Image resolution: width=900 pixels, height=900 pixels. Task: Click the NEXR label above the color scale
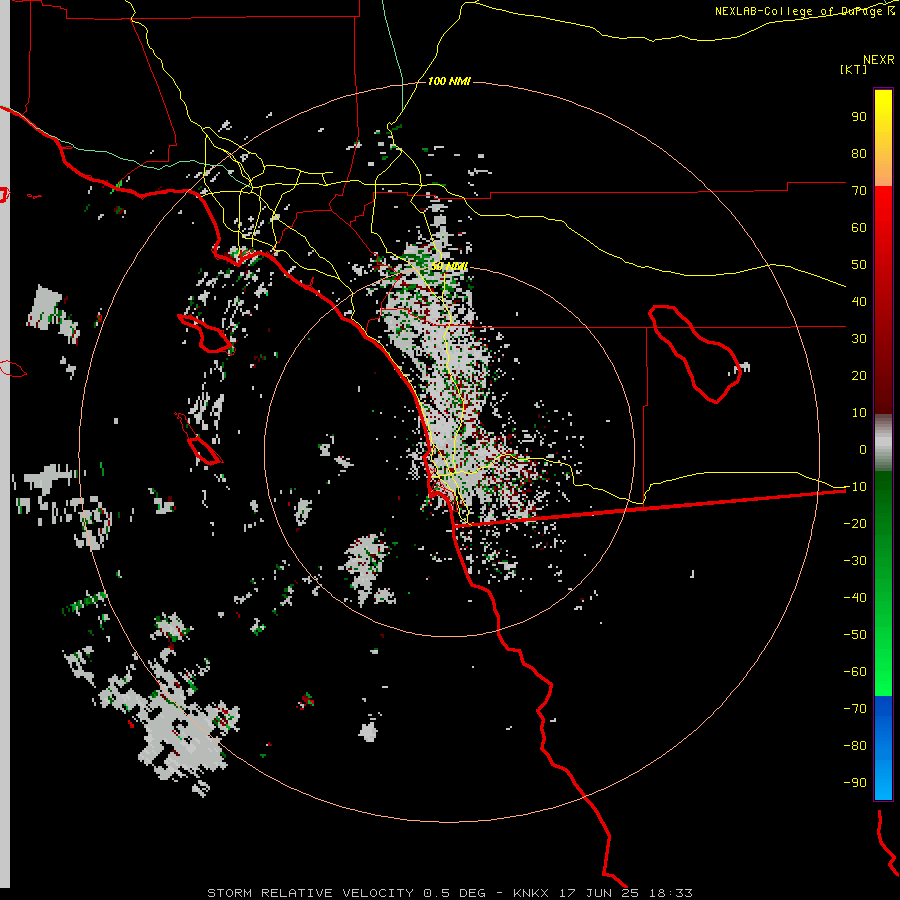878,60
